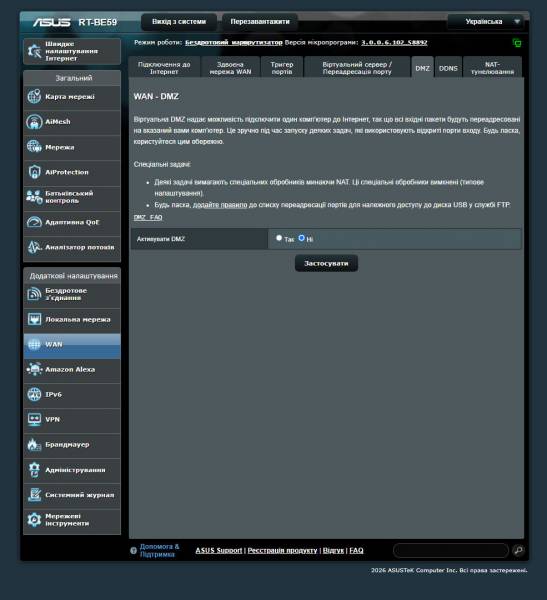This screenshot has width=547, height=600.
Task: Click Вихід з системи logout button
Action: [x=179, y=22]
